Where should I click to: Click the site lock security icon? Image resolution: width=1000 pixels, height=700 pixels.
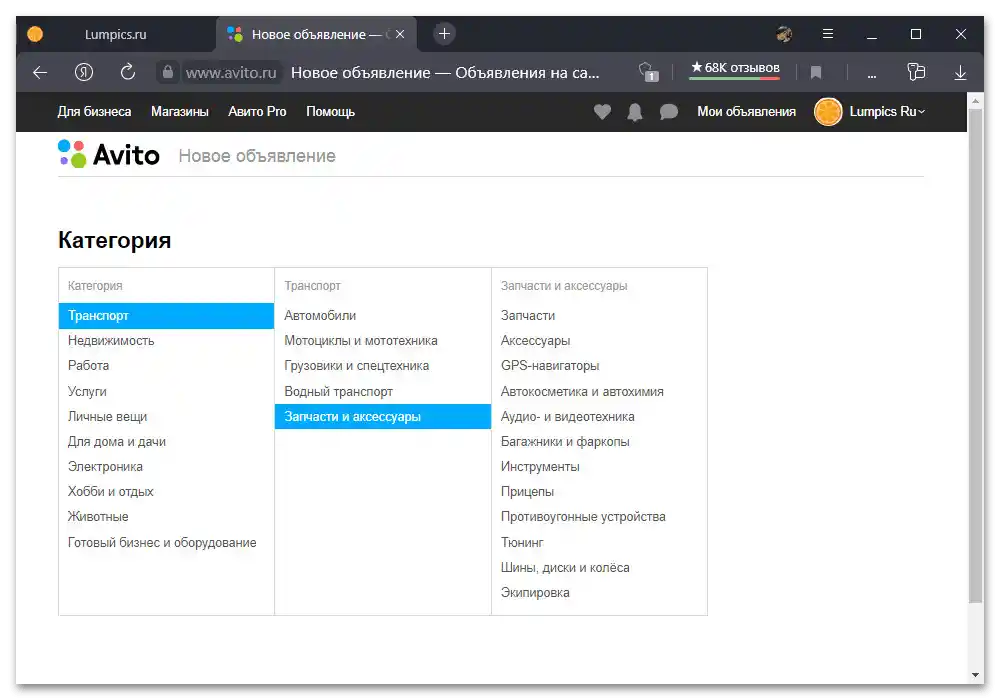pyautogui.click(x=168, y=72)
